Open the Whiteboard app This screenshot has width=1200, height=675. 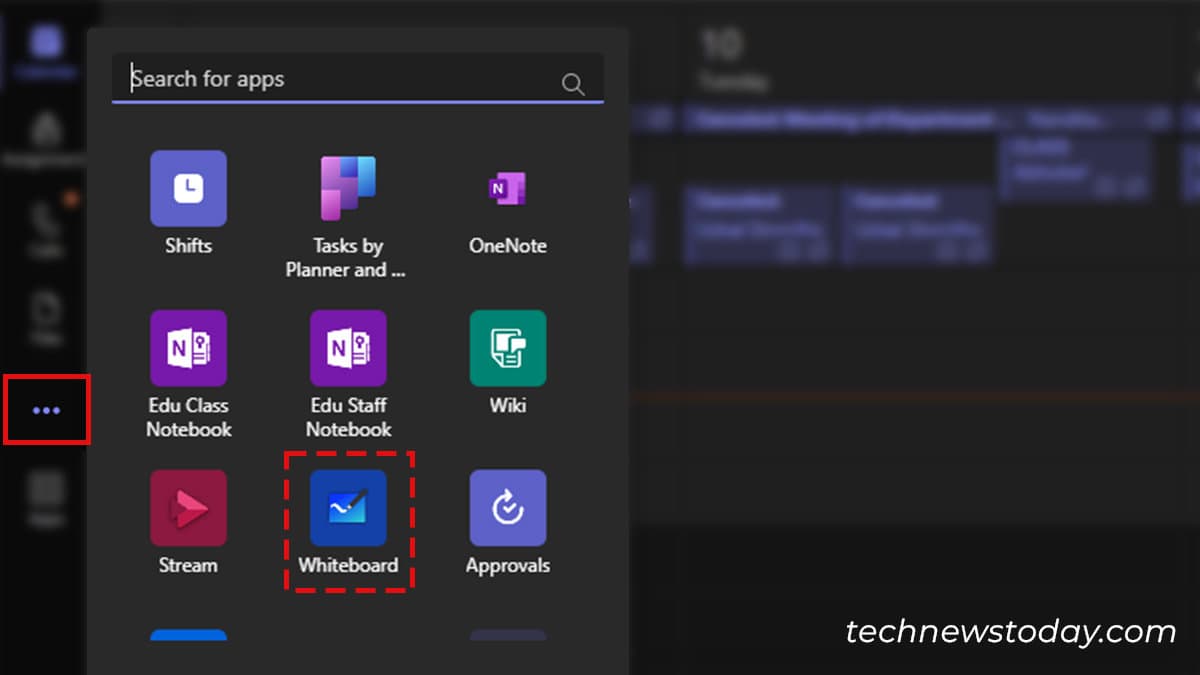(348, 508)
